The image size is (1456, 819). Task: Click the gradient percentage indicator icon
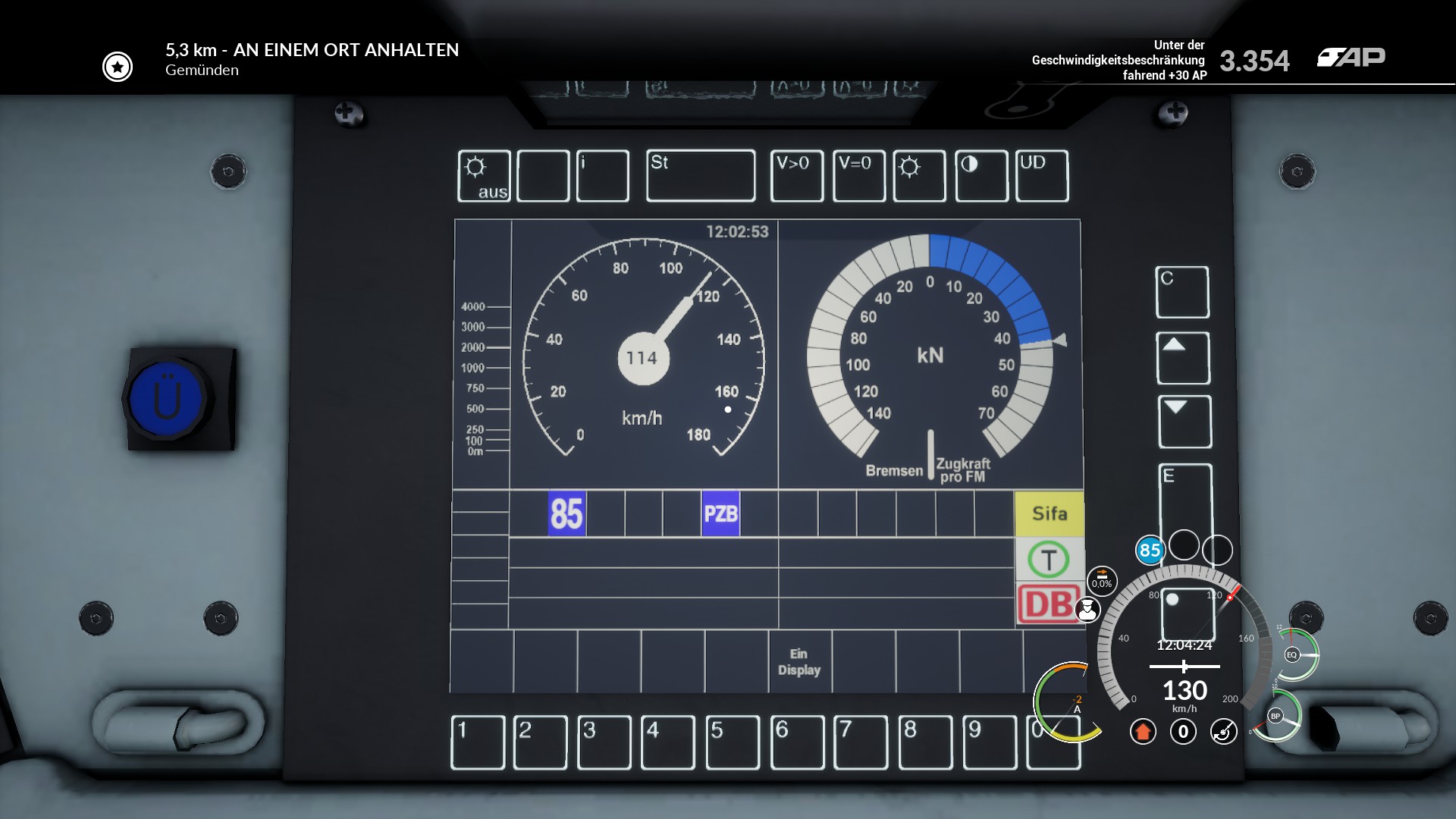tap(1102, 580)
